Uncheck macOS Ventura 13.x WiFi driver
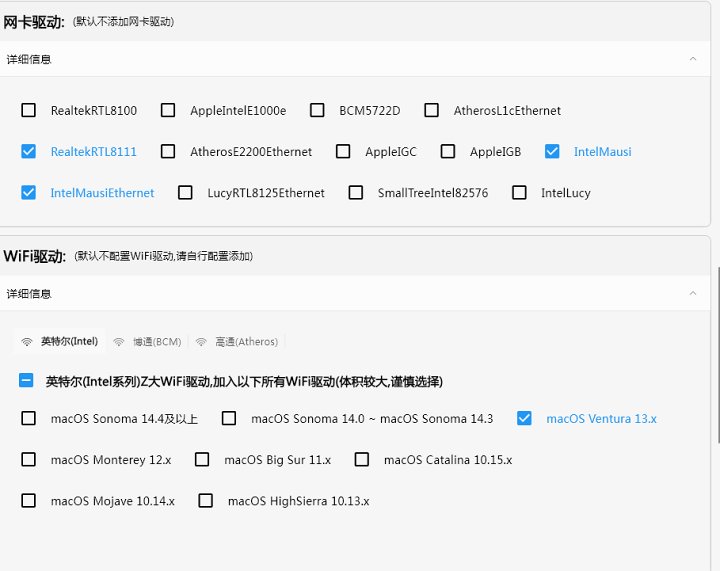 (524, 419)
